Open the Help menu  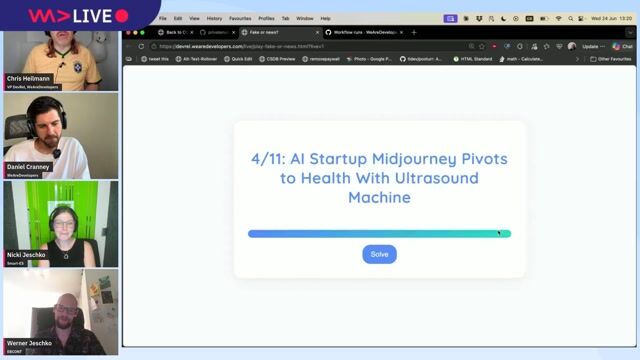coord(325,18)
